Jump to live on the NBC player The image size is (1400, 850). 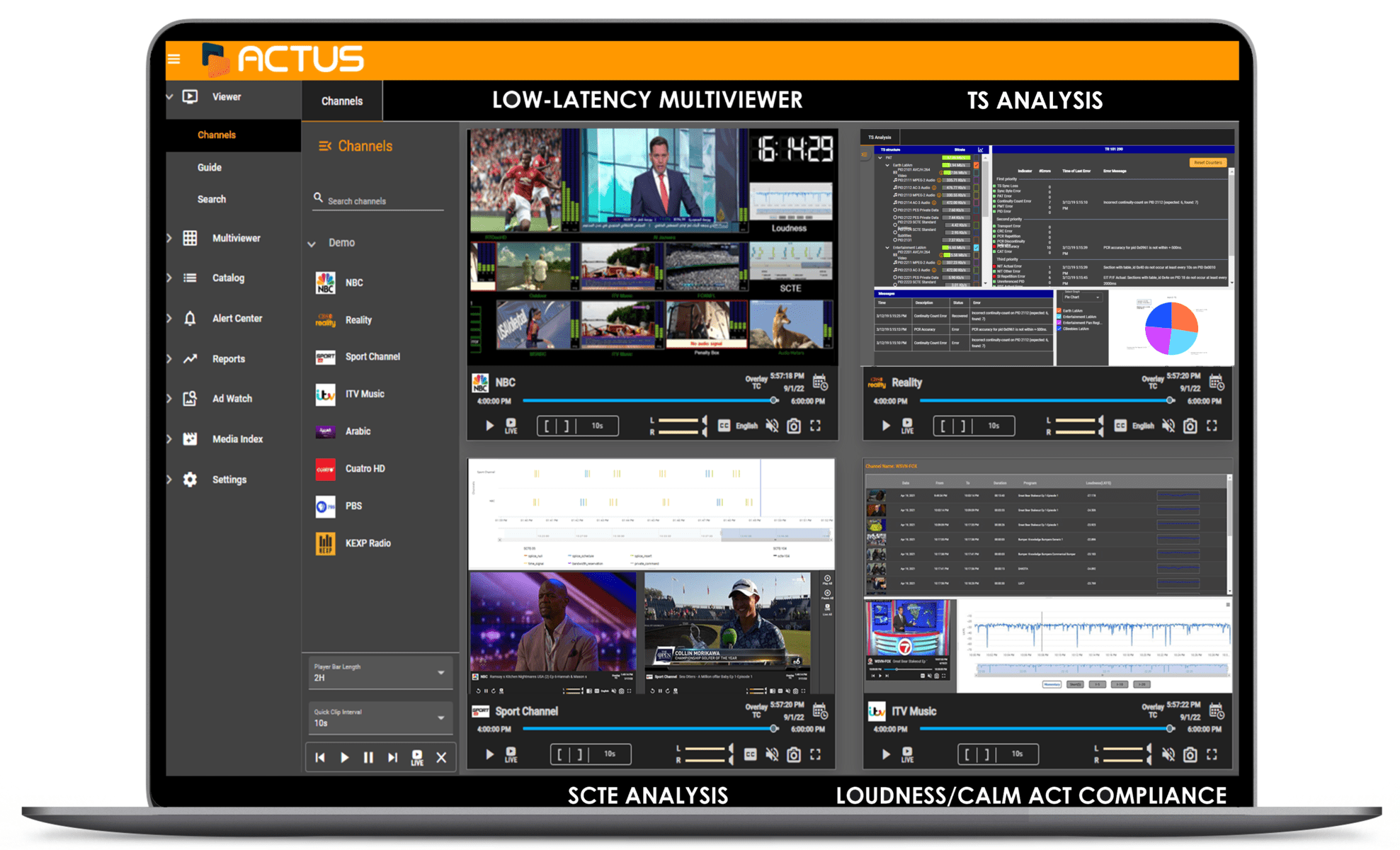coord(511,426)
